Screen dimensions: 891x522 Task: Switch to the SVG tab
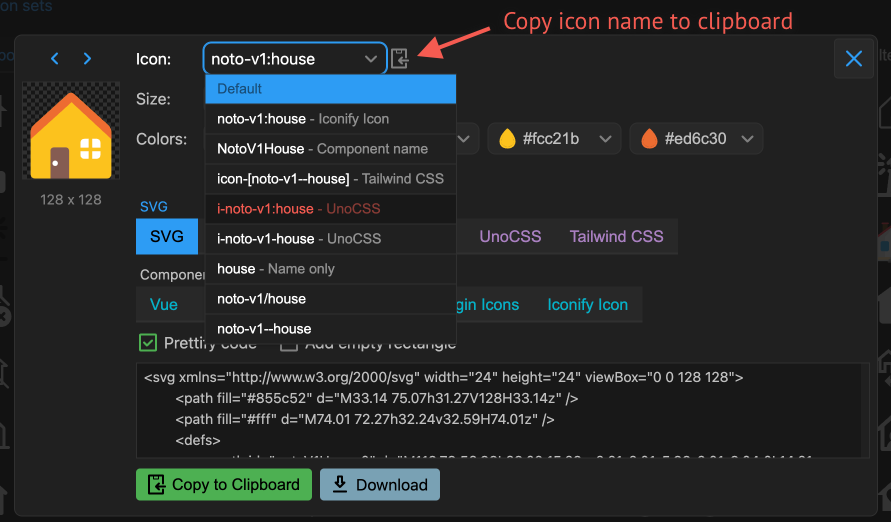167,237
